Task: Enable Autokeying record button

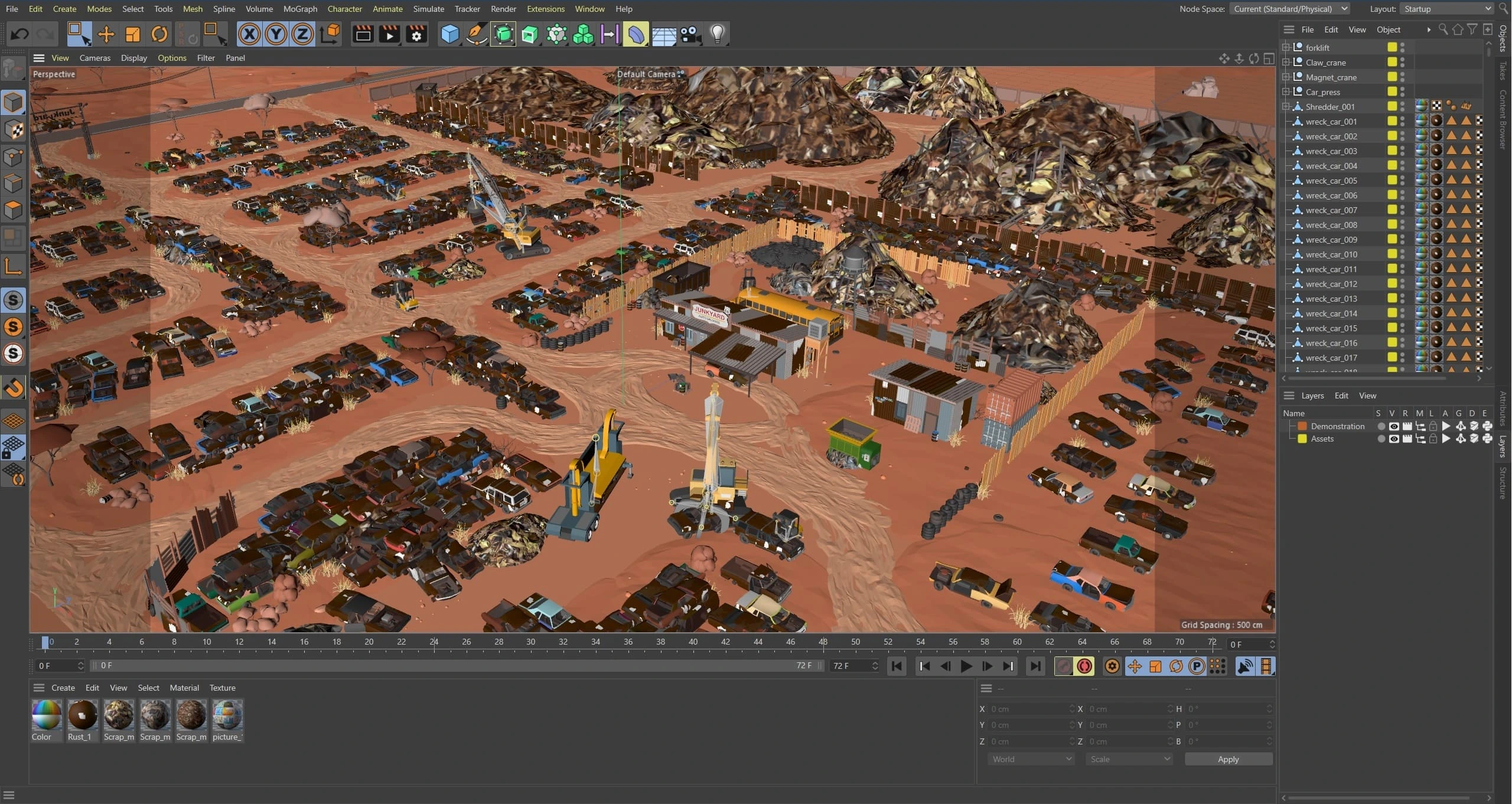Action: (x=1084, y=666)
